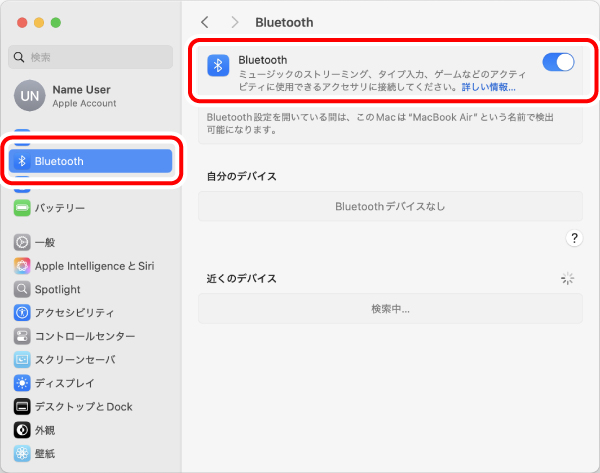Click the Bluetooth icon in the sidebar
600x473 pixels.
(22, 161)
